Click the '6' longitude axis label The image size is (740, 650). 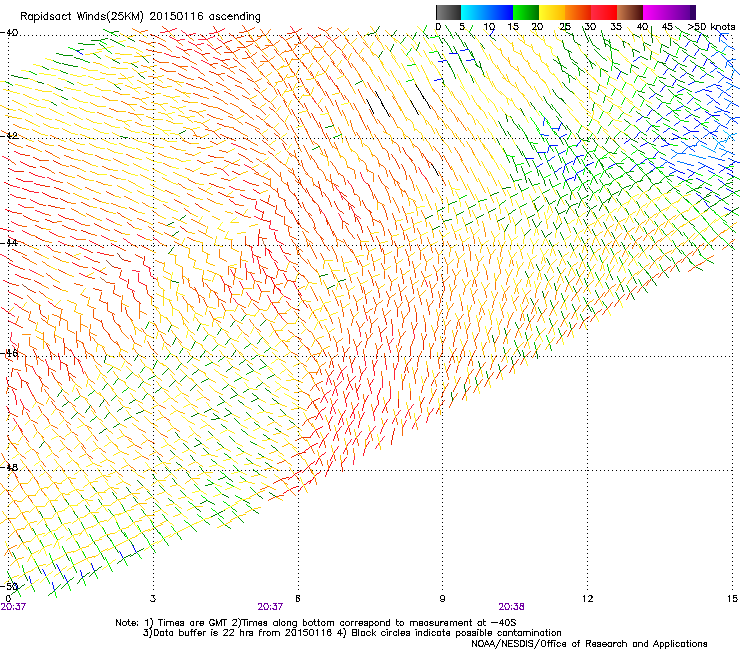tap(298, 599)
